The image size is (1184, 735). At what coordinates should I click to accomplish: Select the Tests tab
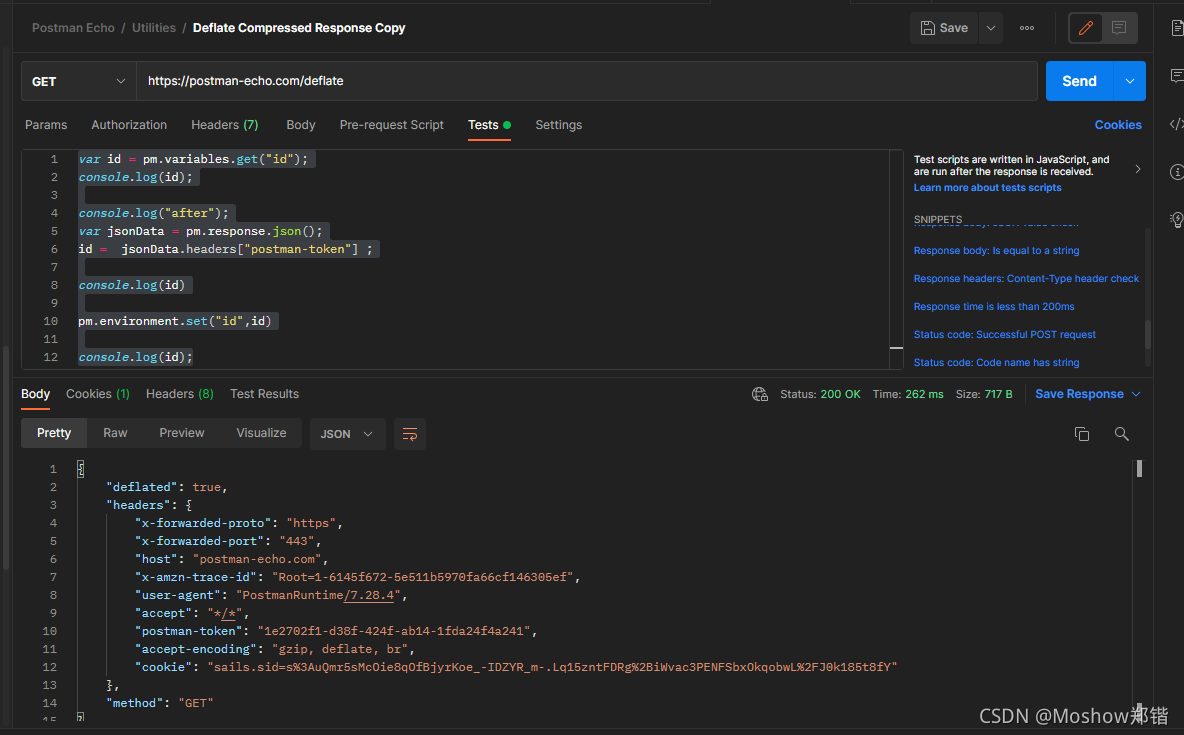(489, 125)
